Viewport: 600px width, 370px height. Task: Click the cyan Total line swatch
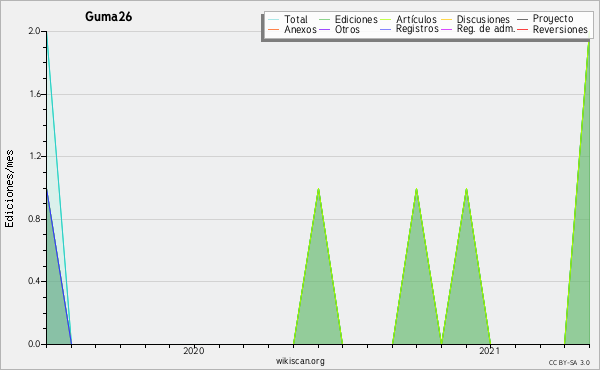(274, 19)
